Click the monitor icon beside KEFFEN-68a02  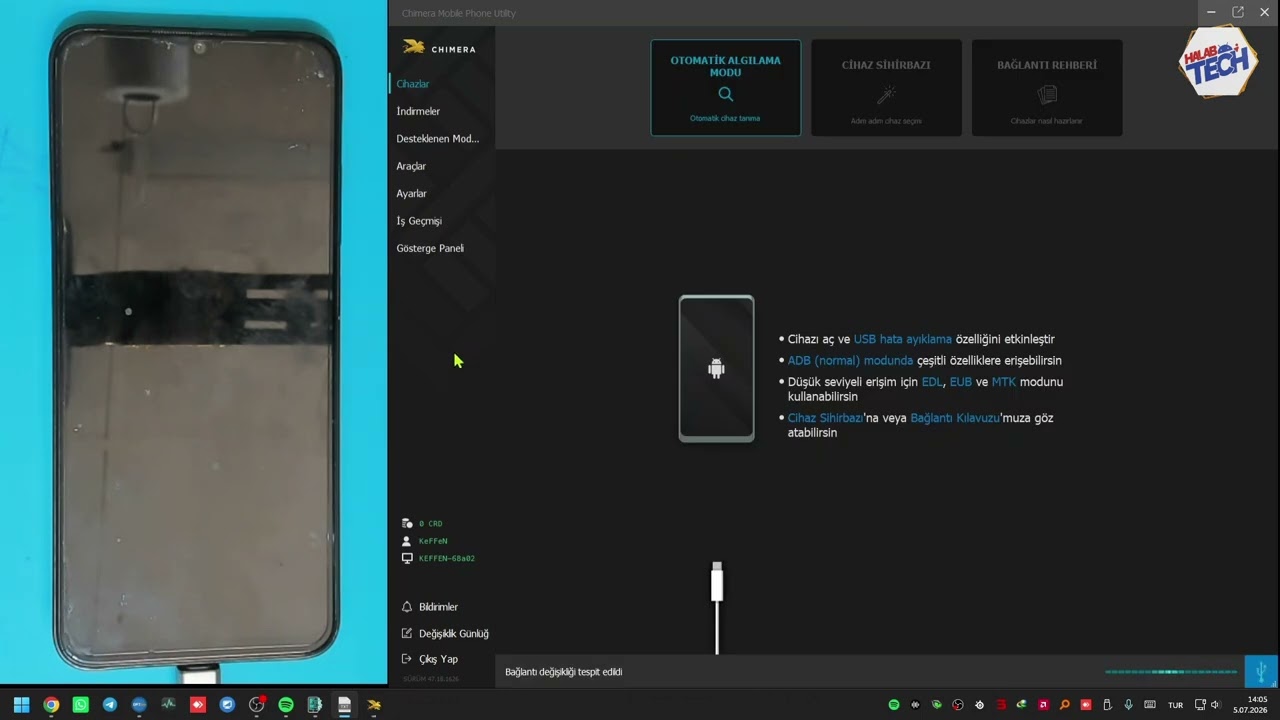tap(407, 558)
